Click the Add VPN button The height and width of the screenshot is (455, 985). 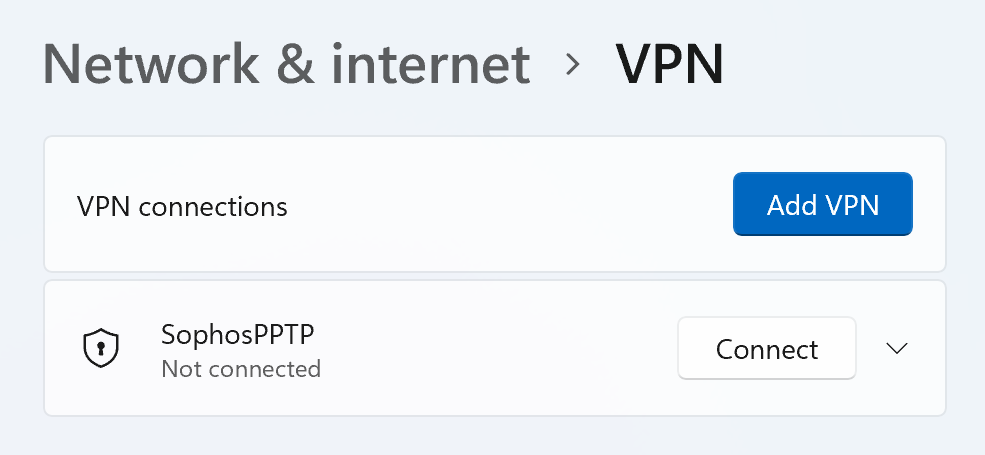822,205
